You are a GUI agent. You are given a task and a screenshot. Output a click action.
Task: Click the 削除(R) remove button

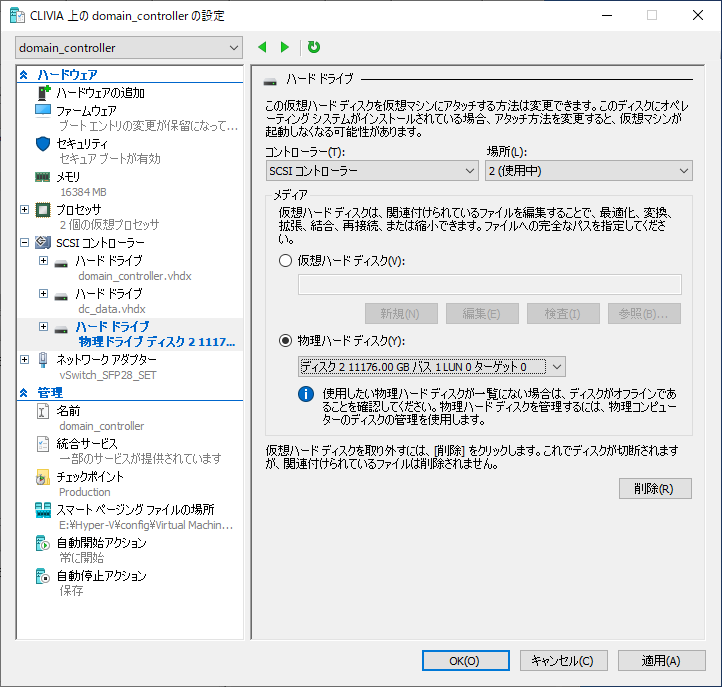click(x=655, y=489)
